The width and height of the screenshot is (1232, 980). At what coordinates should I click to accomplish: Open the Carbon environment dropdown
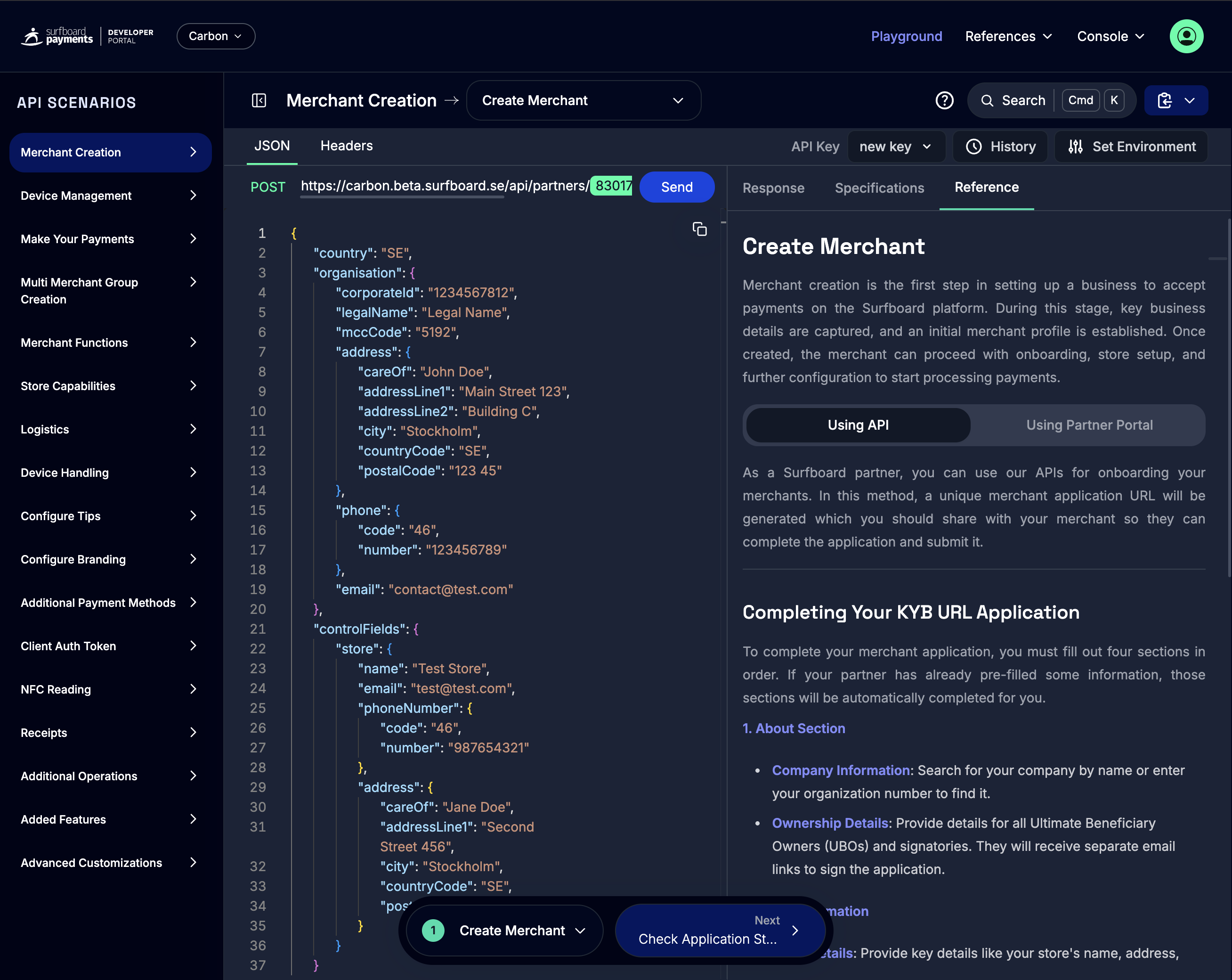coord(215,36)
